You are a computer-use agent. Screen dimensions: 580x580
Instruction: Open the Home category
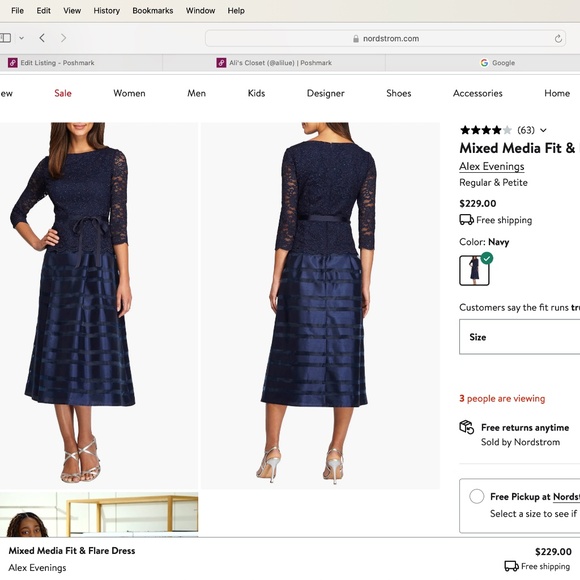(557, 93)
